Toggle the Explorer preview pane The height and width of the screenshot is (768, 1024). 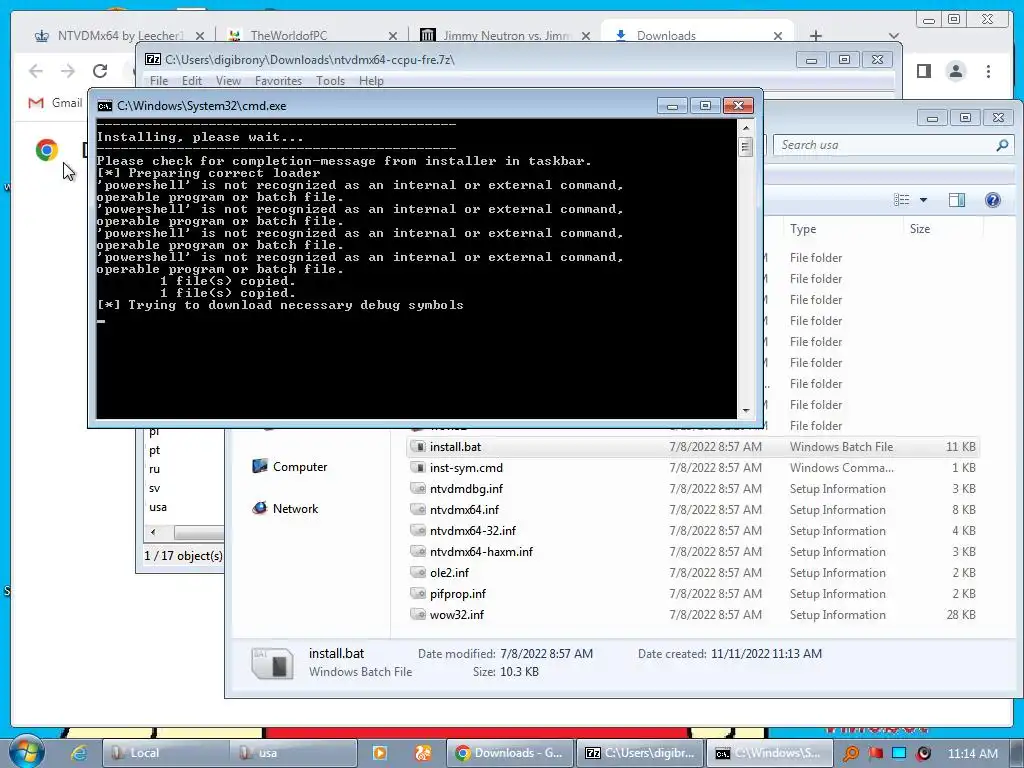point(957,200)
